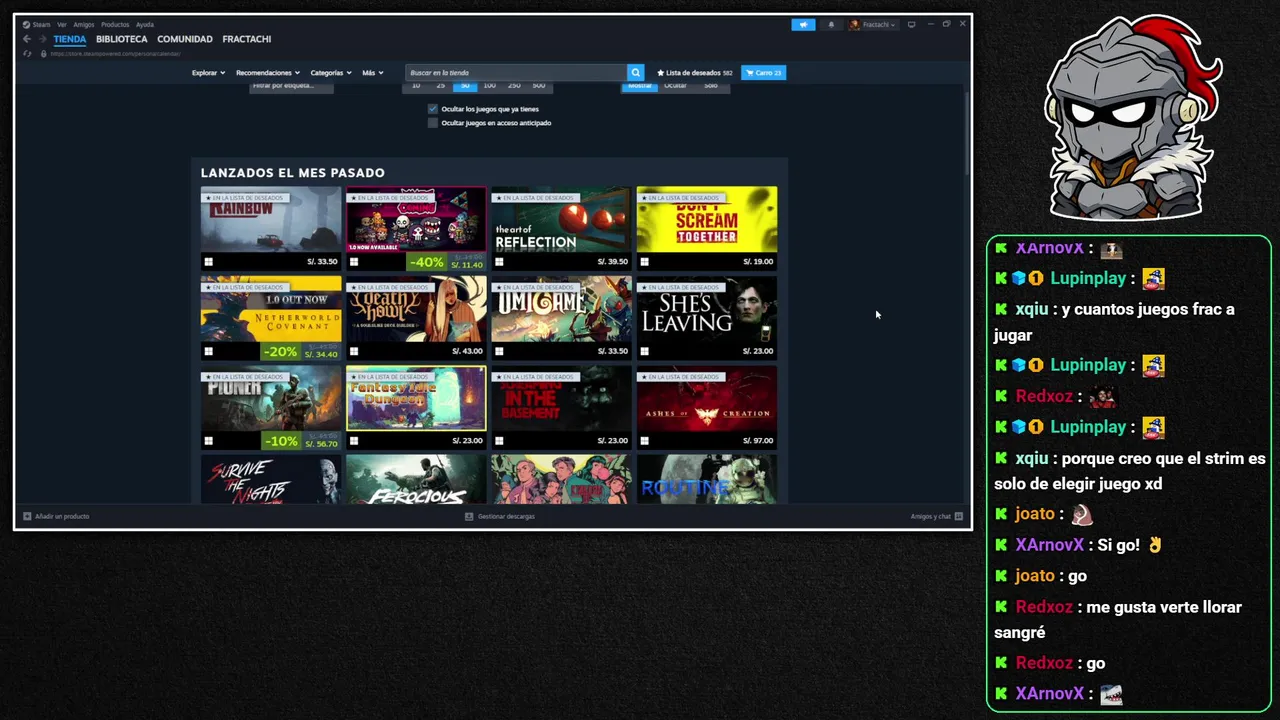Choose the Mostrar filter option
The height and width of the screenshot is (720, 1280).
point(640,86)
